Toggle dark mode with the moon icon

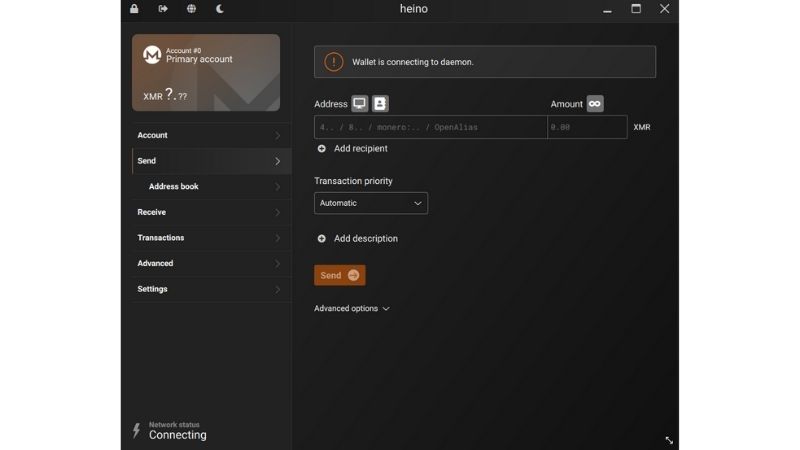(x=220, y=9)
